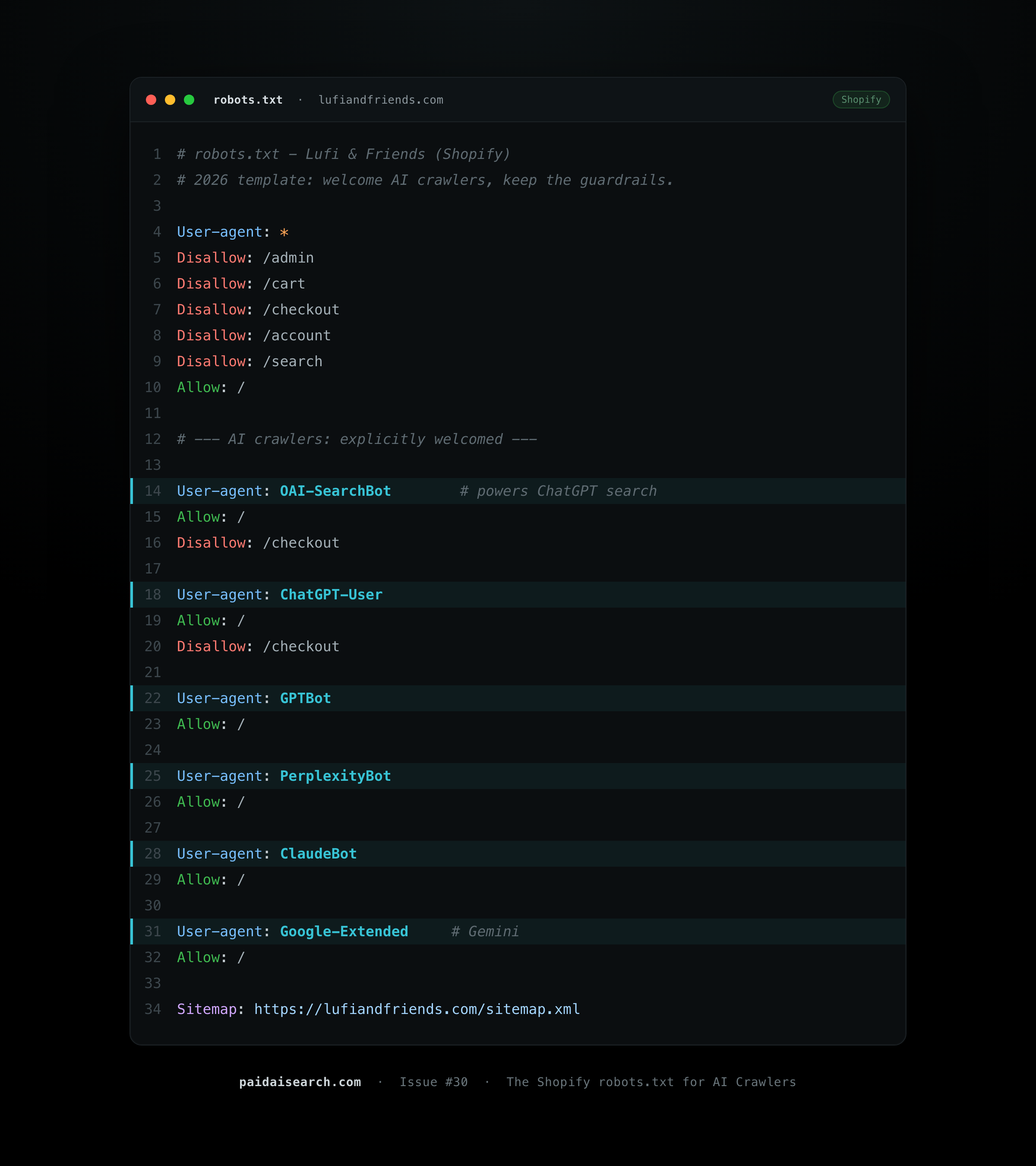The height and width of the screenshot is (1166, 1036).
Task: Select the ClaudeBot user-agent name
Action: coord(318,854)
